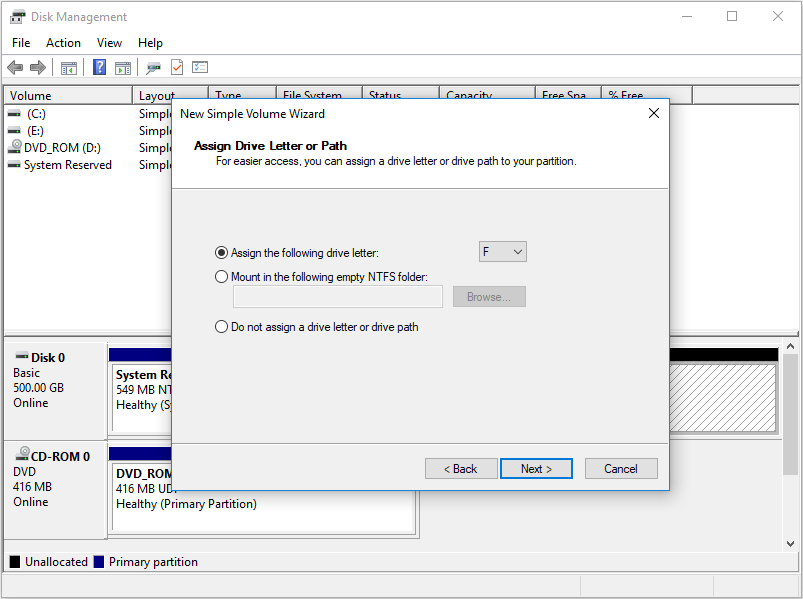
Task: Click the NTFS folder path input field
Action: point(338,297)
